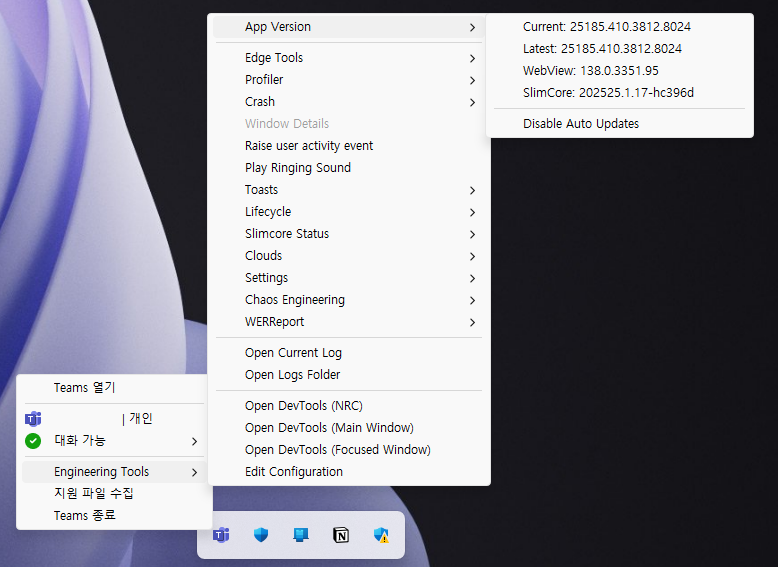Screen dimensions: 778x567
Task: Expand the Toasts submenu chevron
Action: pyautogui.click(x=472, y=190)
